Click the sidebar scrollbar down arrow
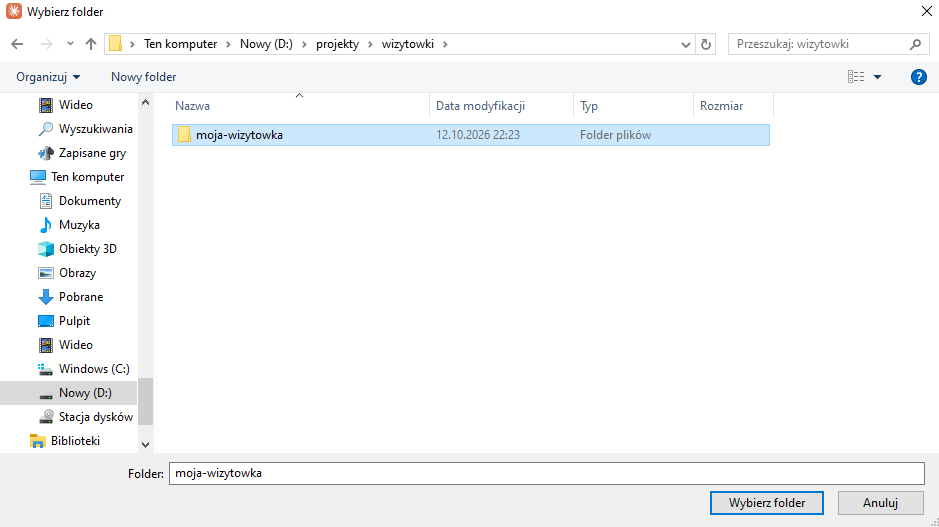Image resolution: width=939 pixels, height=527 pixels. coord(146,444)
